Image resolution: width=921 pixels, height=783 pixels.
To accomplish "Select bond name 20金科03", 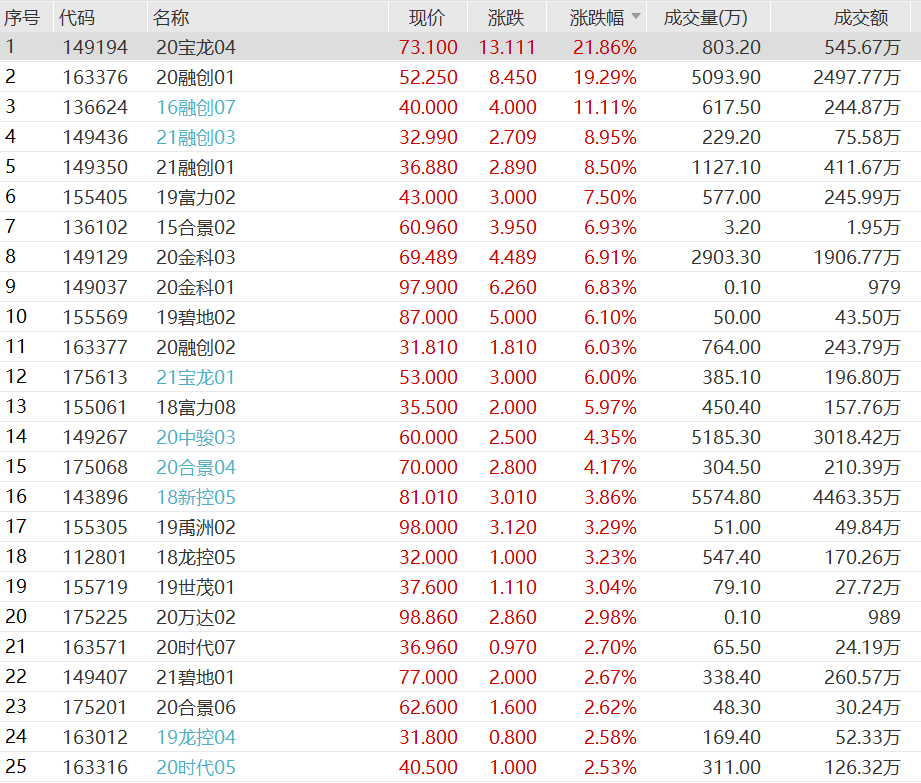I will pos(196,257).
